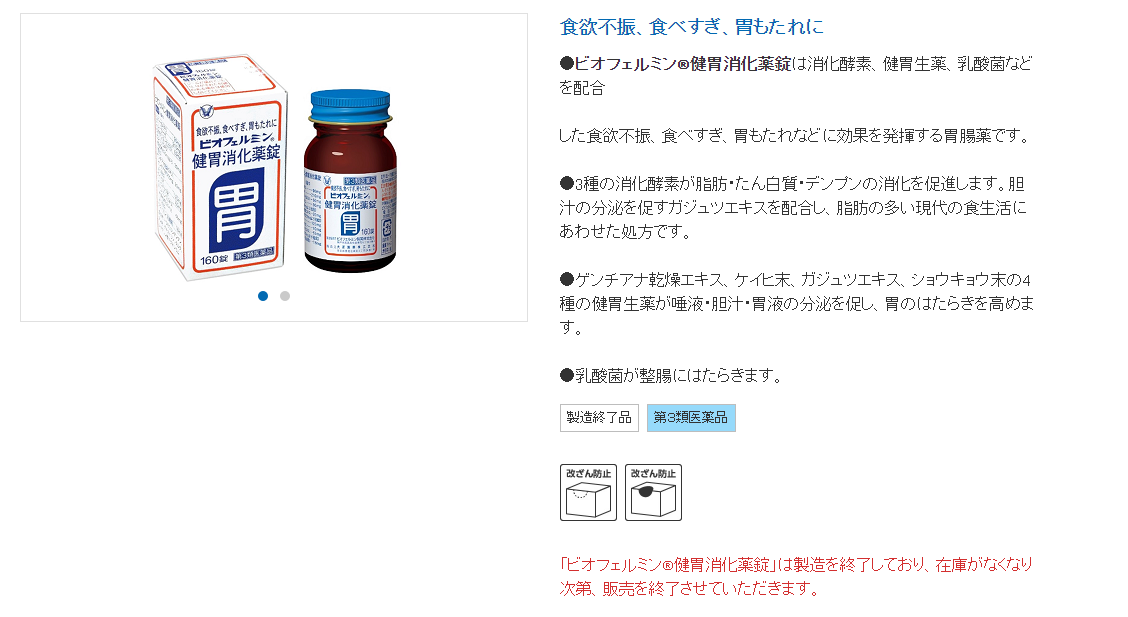Click the blue cap of the bottle
Viewport: 1128px width, 617px height.
tap(350, 106)
